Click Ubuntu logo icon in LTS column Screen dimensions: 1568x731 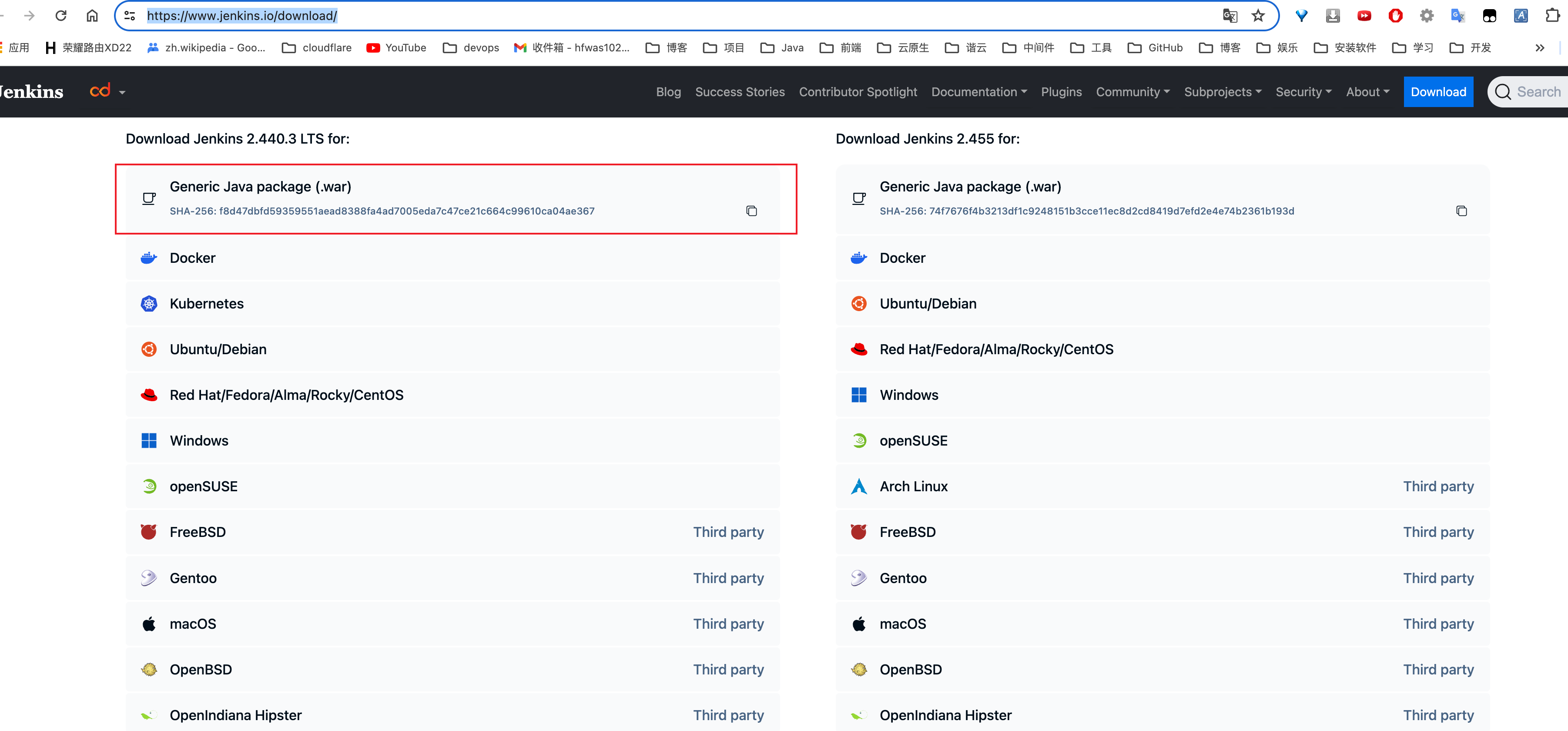tap(149, 349)
